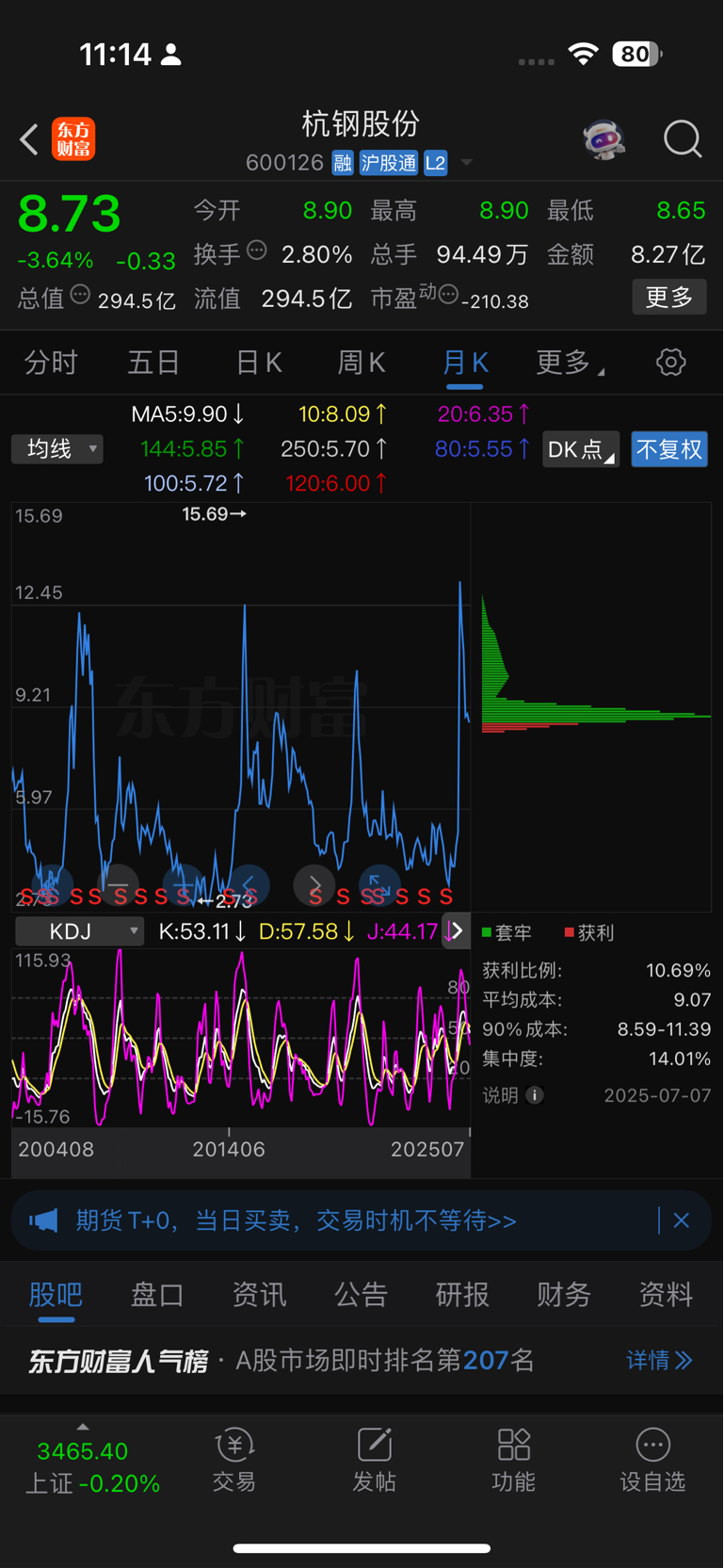Viewport: 724px width, 1568px height.
Task: Move chart right with > button
Action: (314, 885)
